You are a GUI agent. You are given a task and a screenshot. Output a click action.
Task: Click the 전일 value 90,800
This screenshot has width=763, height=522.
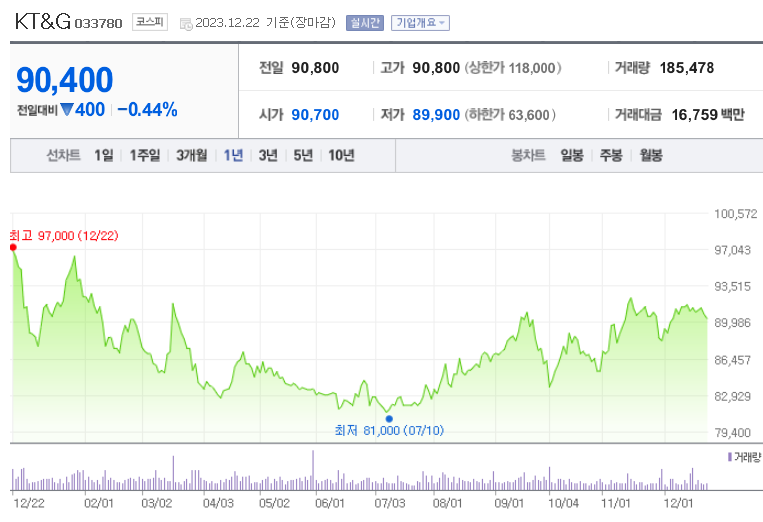(x=315, y=68)
